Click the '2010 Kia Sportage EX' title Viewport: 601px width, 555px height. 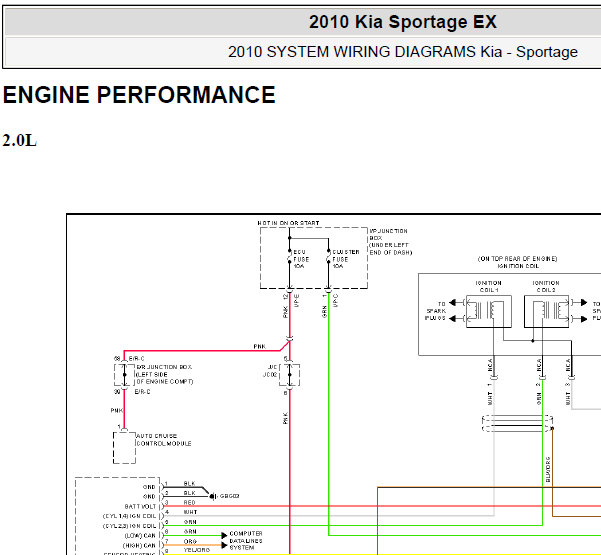[402, 22]
